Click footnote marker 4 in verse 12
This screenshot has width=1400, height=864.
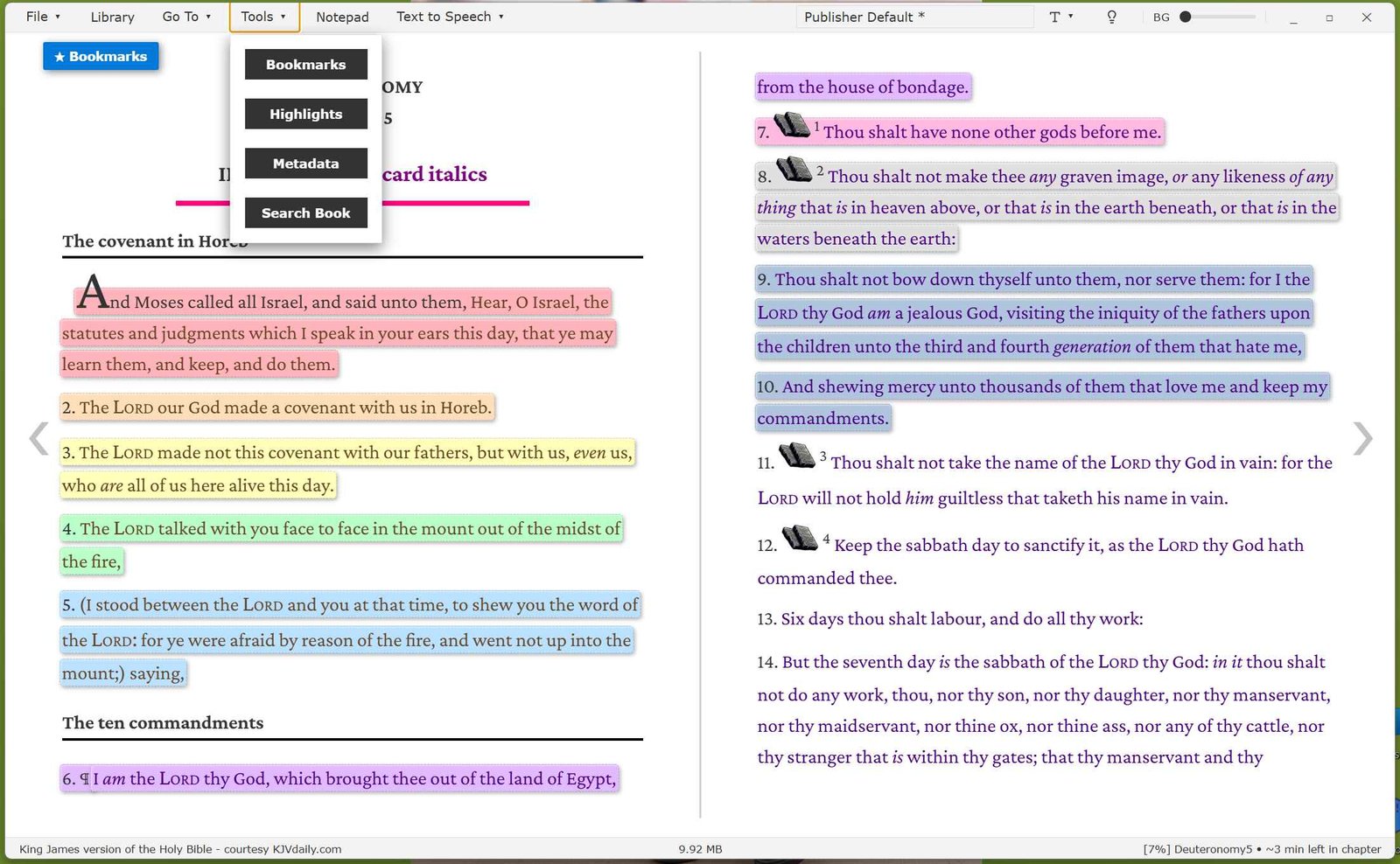(826, 539)
